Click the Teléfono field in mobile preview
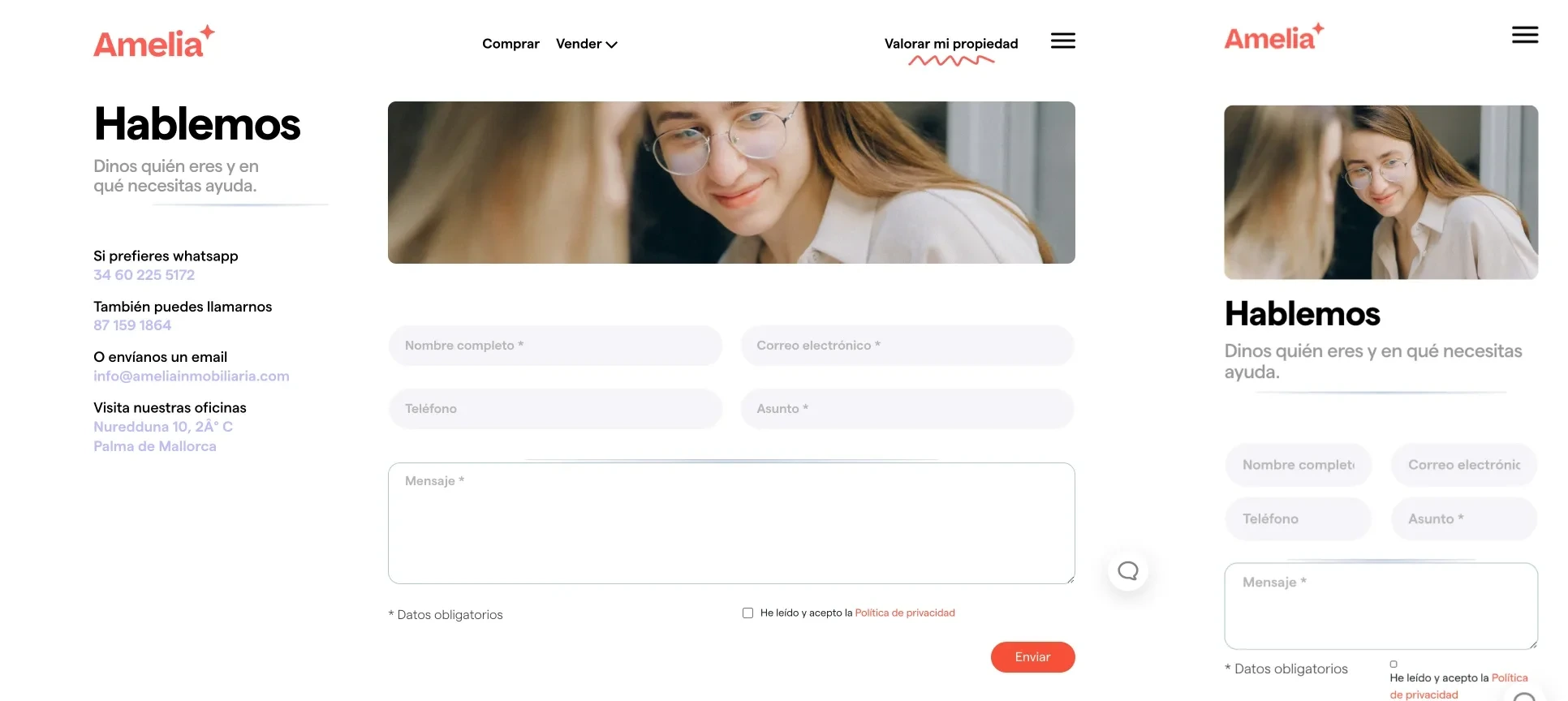 1298,519
